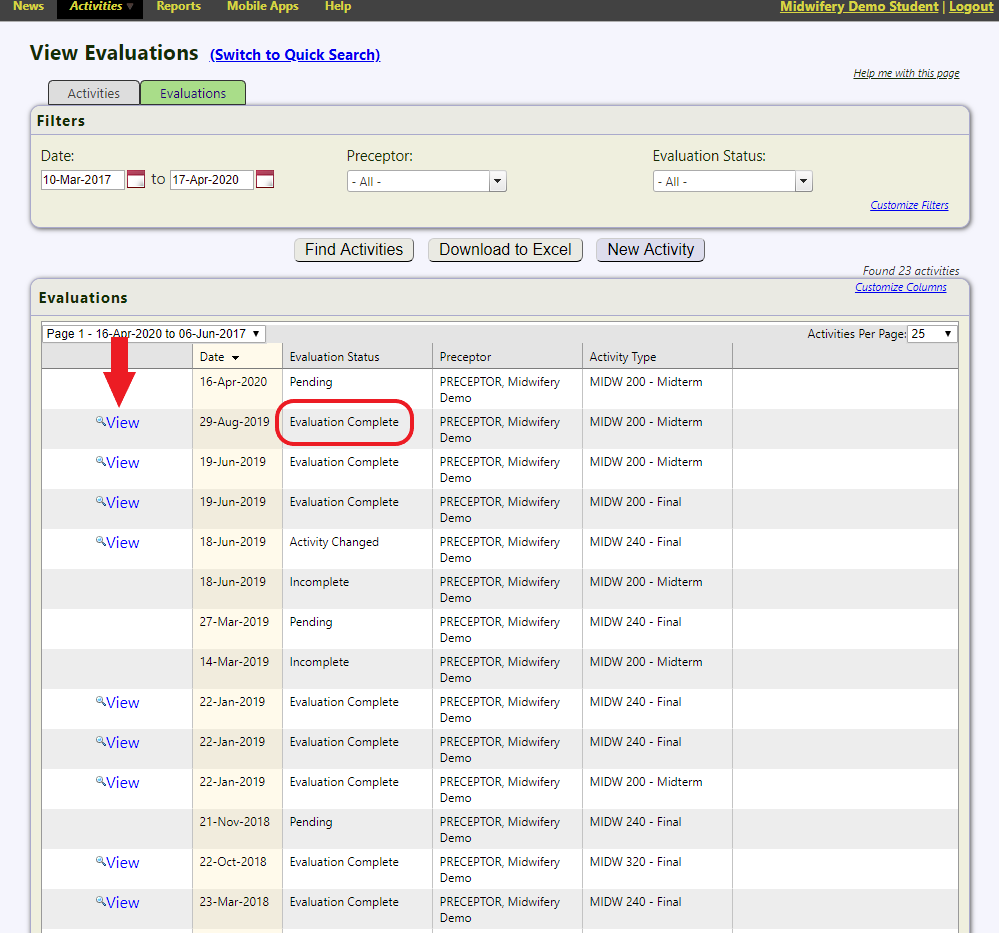This screenshot has width=999, height=933.
Task: Sort by the Preceptor column header
Action: (465, 358)
